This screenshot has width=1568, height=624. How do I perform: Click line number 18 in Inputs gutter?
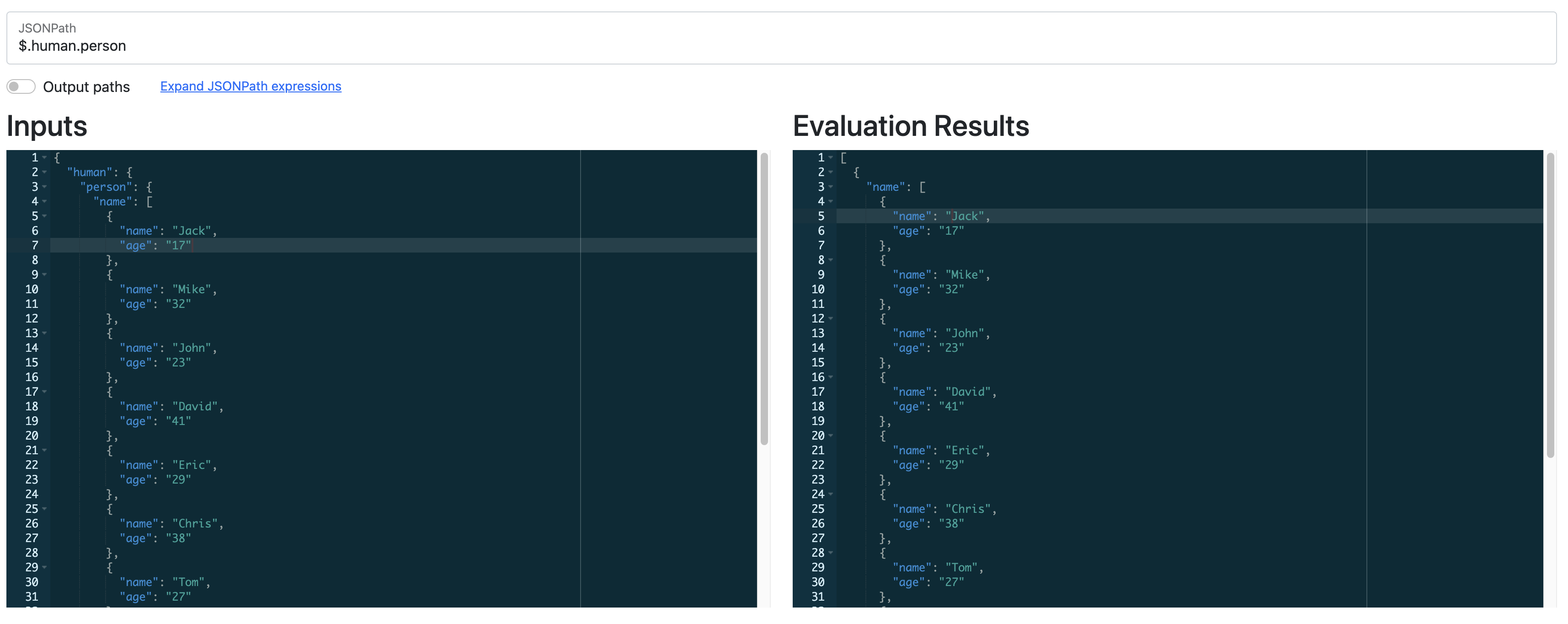32,406
